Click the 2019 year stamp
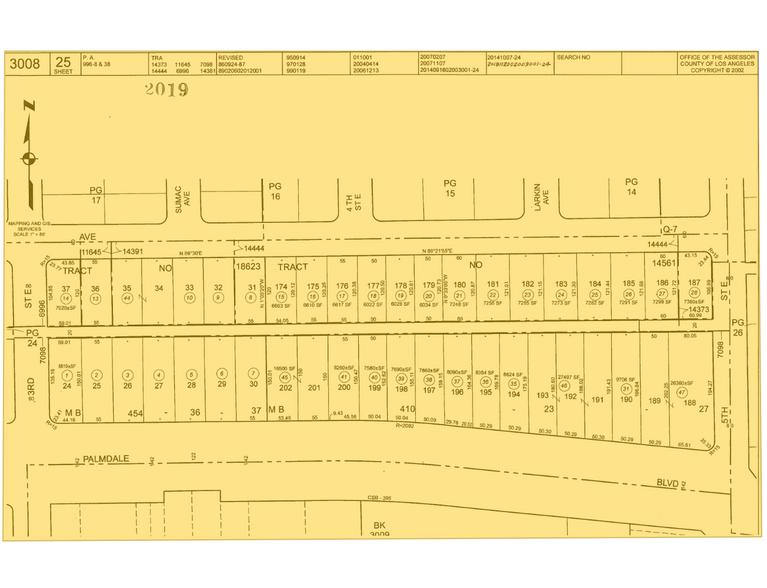767x588 pixels. 166,89
